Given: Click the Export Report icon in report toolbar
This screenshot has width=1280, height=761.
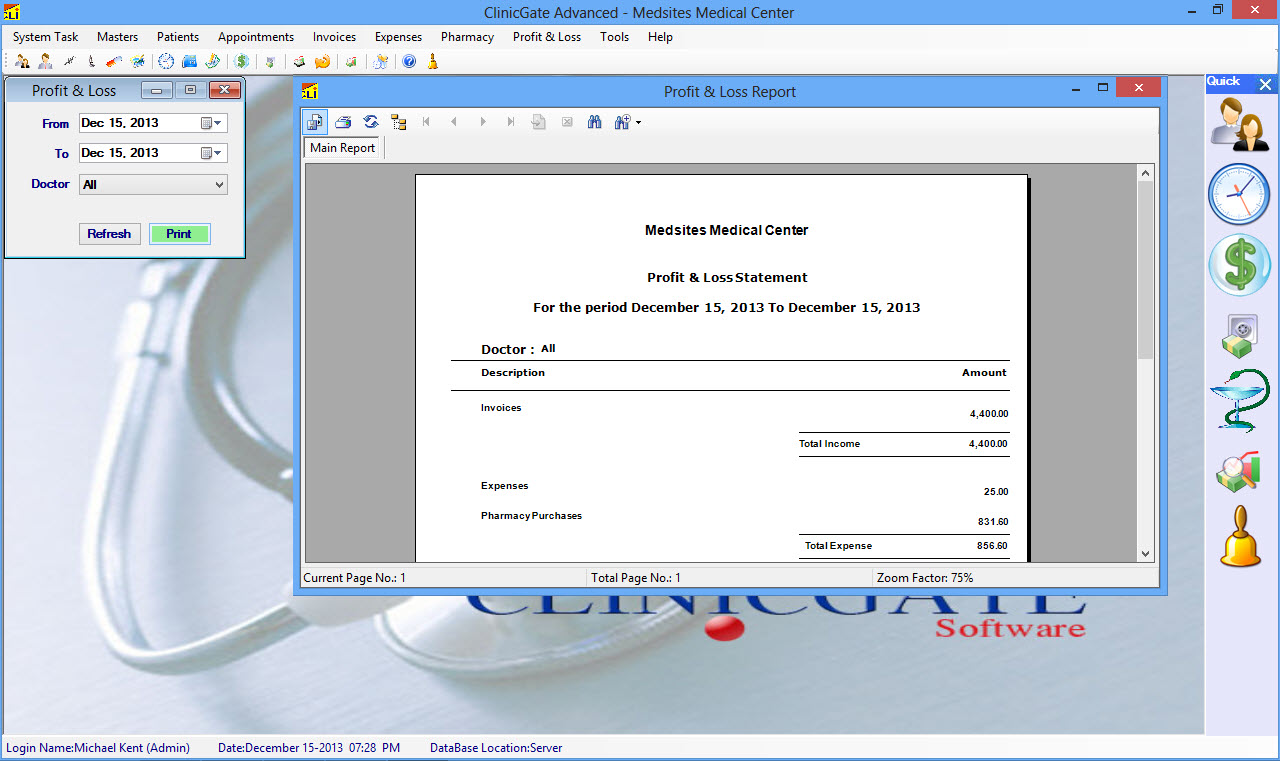Looking at the screenshot, I should coord(315,122).
